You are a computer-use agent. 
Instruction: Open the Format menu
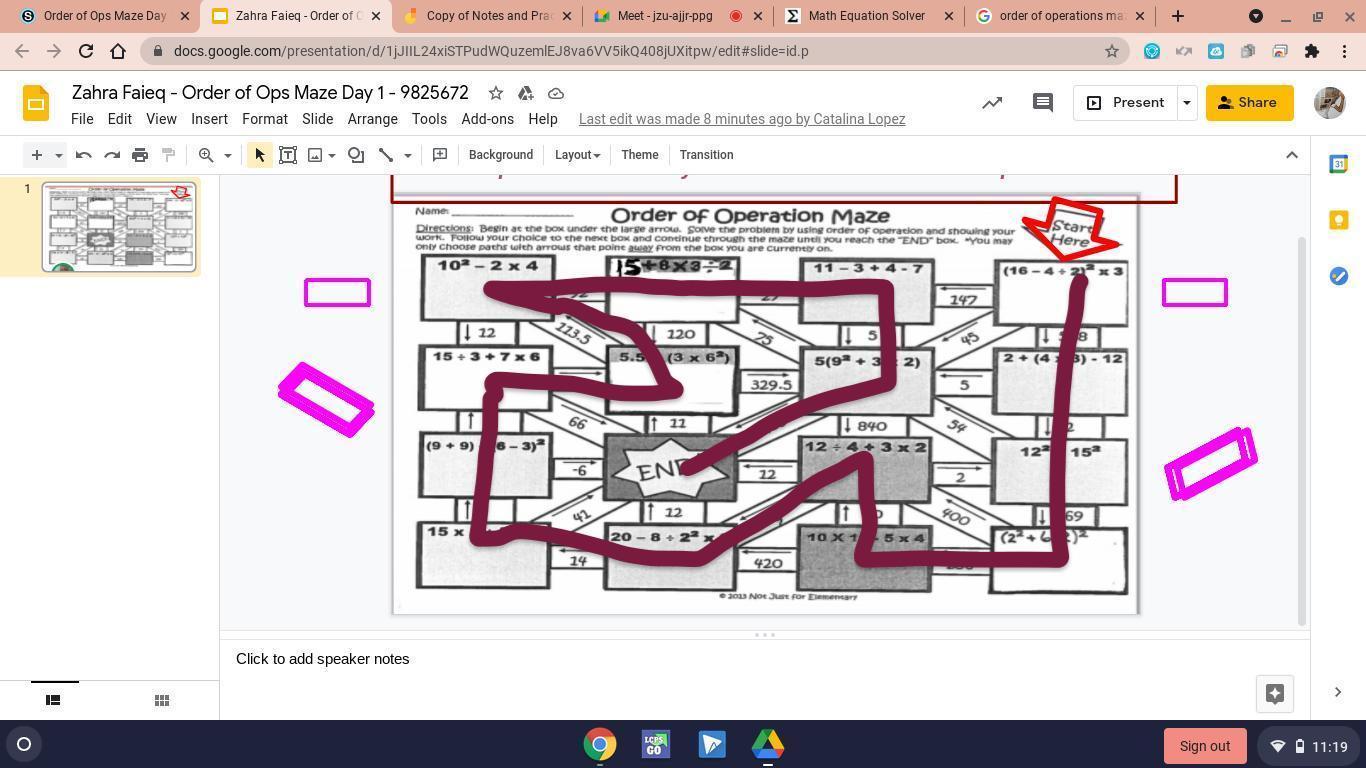click(x=265, y=119)
